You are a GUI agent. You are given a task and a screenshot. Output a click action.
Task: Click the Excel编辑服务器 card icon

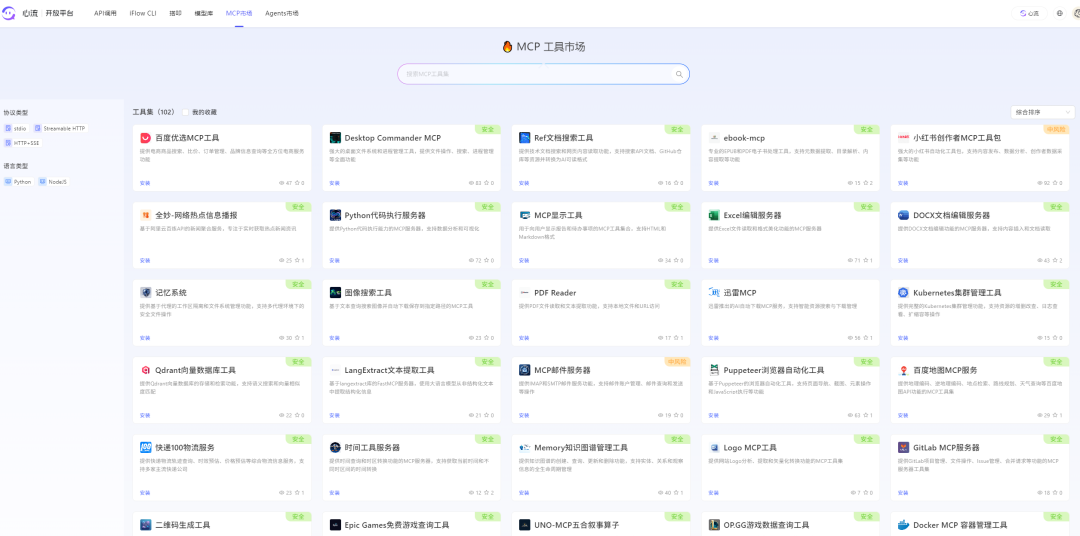click(x=714, y=215)
